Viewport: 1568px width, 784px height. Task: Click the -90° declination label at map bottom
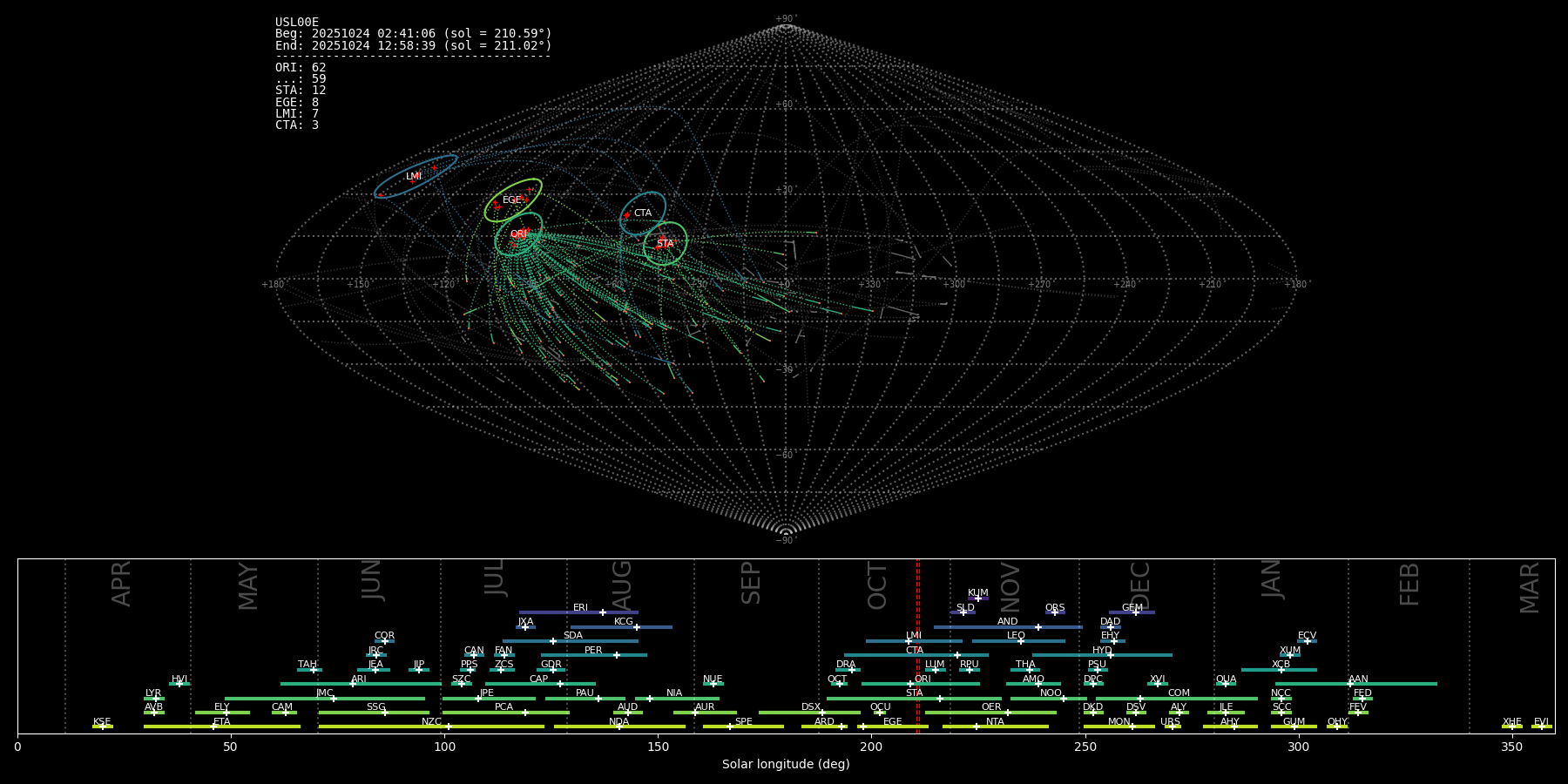pyautogui.click(x=786, y=541)
